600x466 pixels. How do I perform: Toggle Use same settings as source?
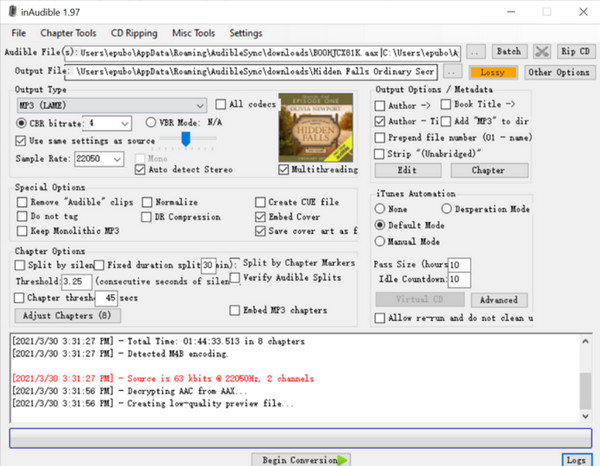pos(20,140)
